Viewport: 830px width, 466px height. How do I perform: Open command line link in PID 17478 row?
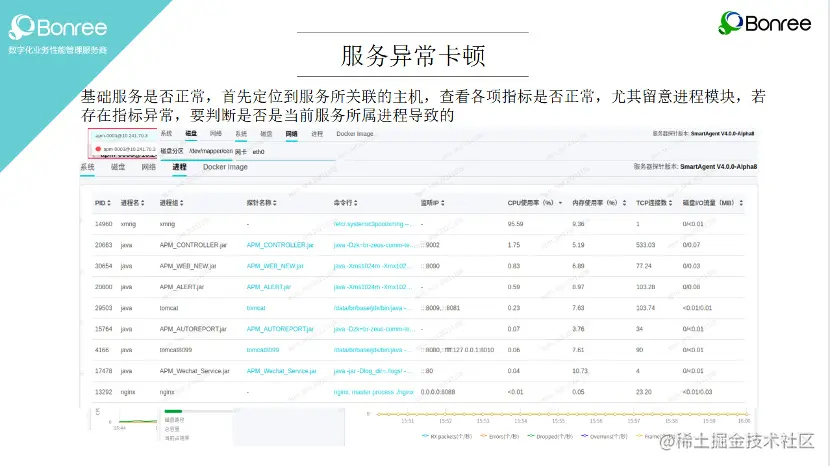[372, 371]
